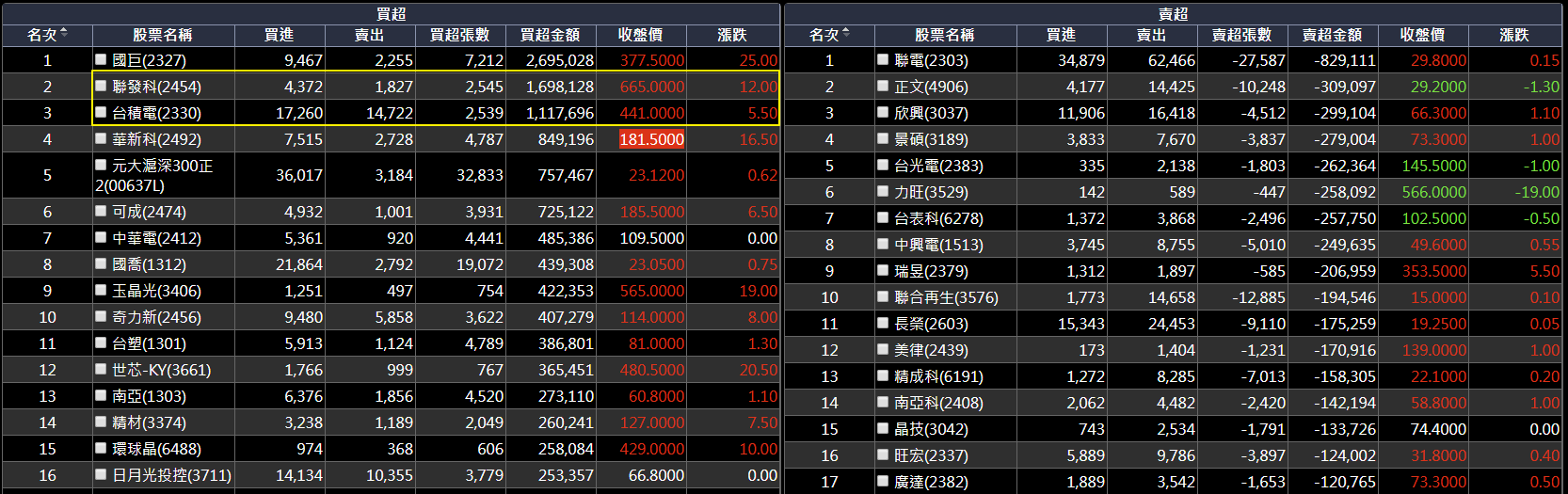Open stock 長榮(2603)

click(x=931, y=324)
